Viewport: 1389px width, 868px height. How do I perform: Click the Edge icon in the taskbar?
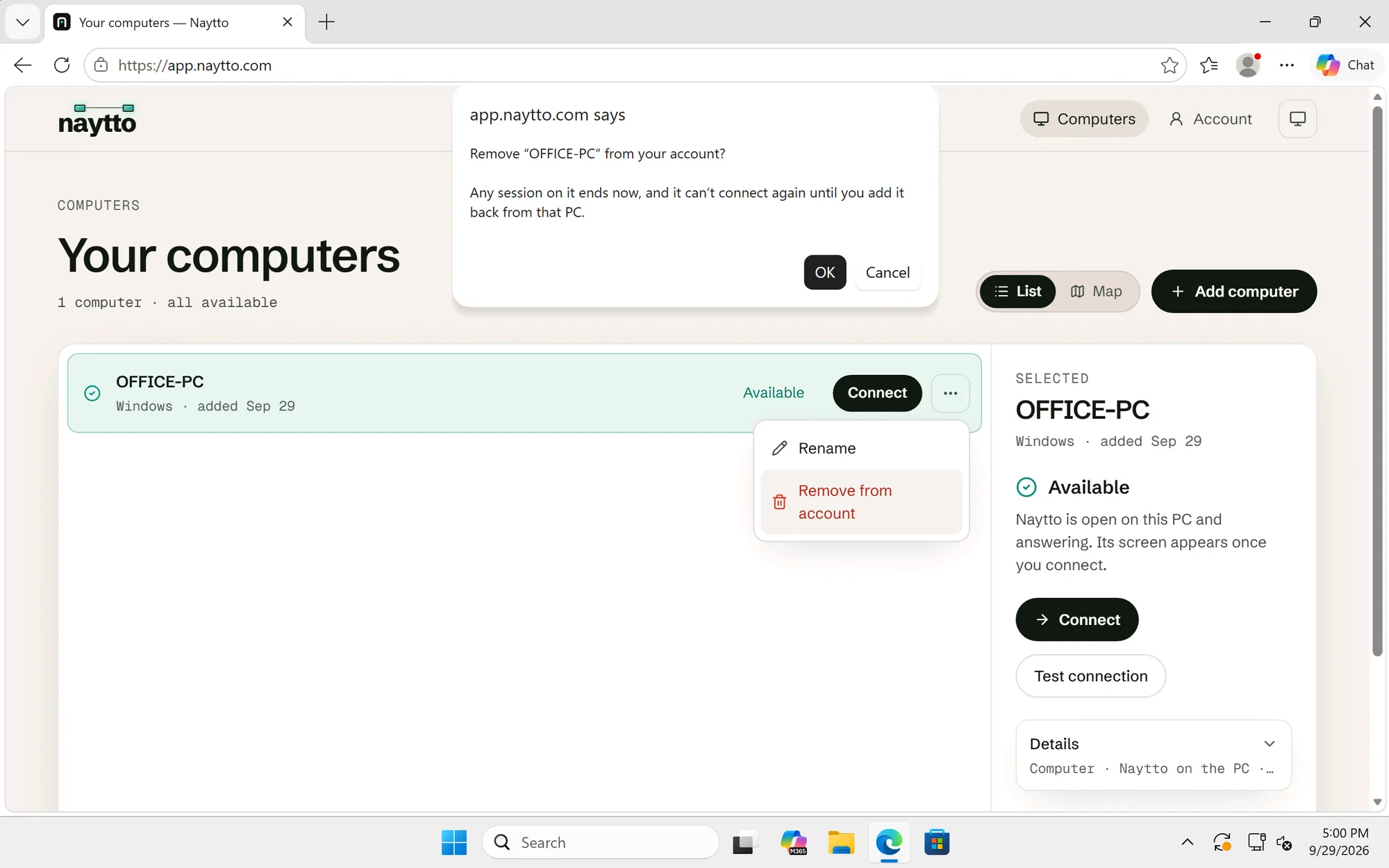tap(889, 843)
